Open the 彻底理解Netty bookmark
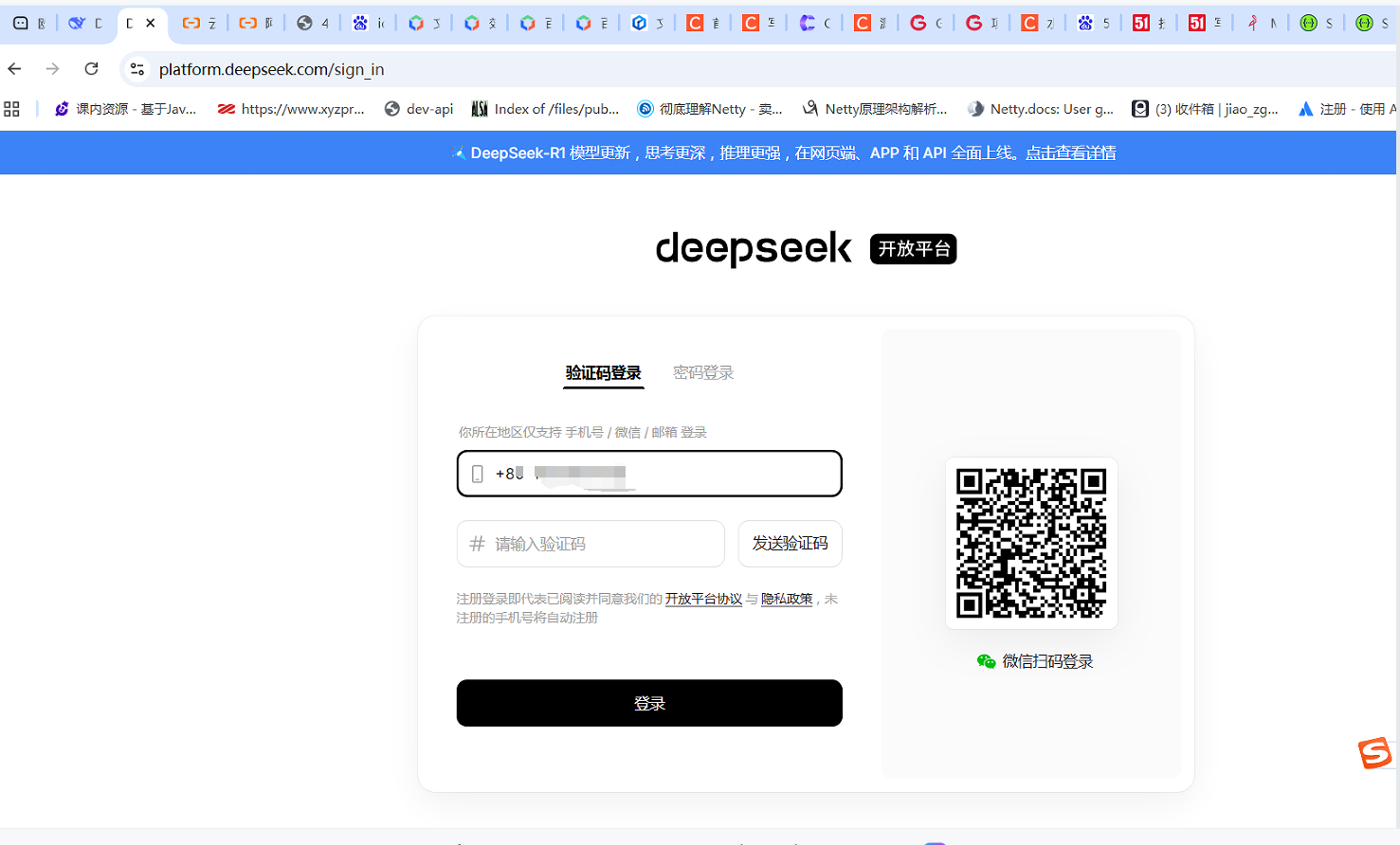Viewport: 1400px width, 845px height. [709, 109]
